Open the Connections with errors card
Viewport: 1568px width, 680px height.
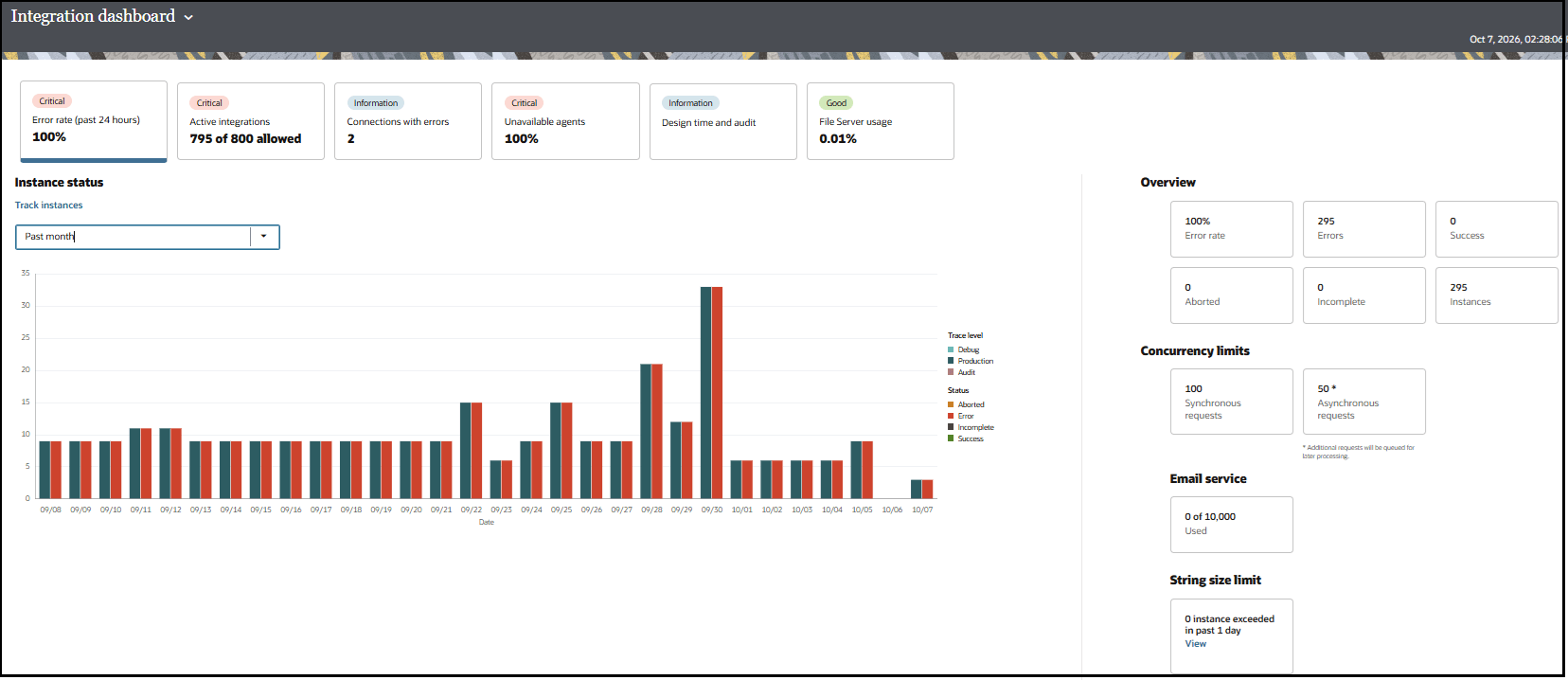408,121
